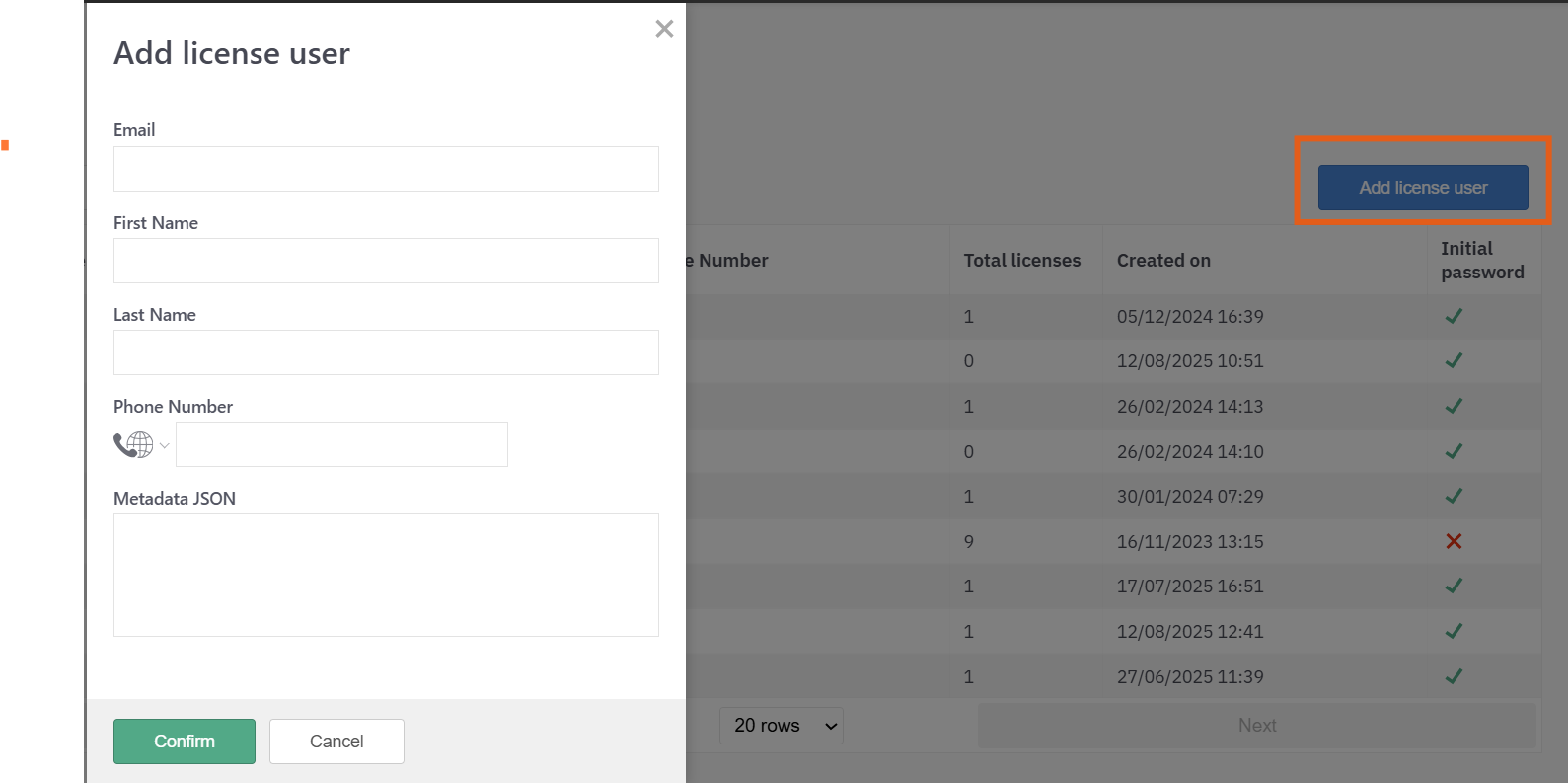Click the Next page button
This screenshot has height=783, width=1568.
click(1256, 726)
